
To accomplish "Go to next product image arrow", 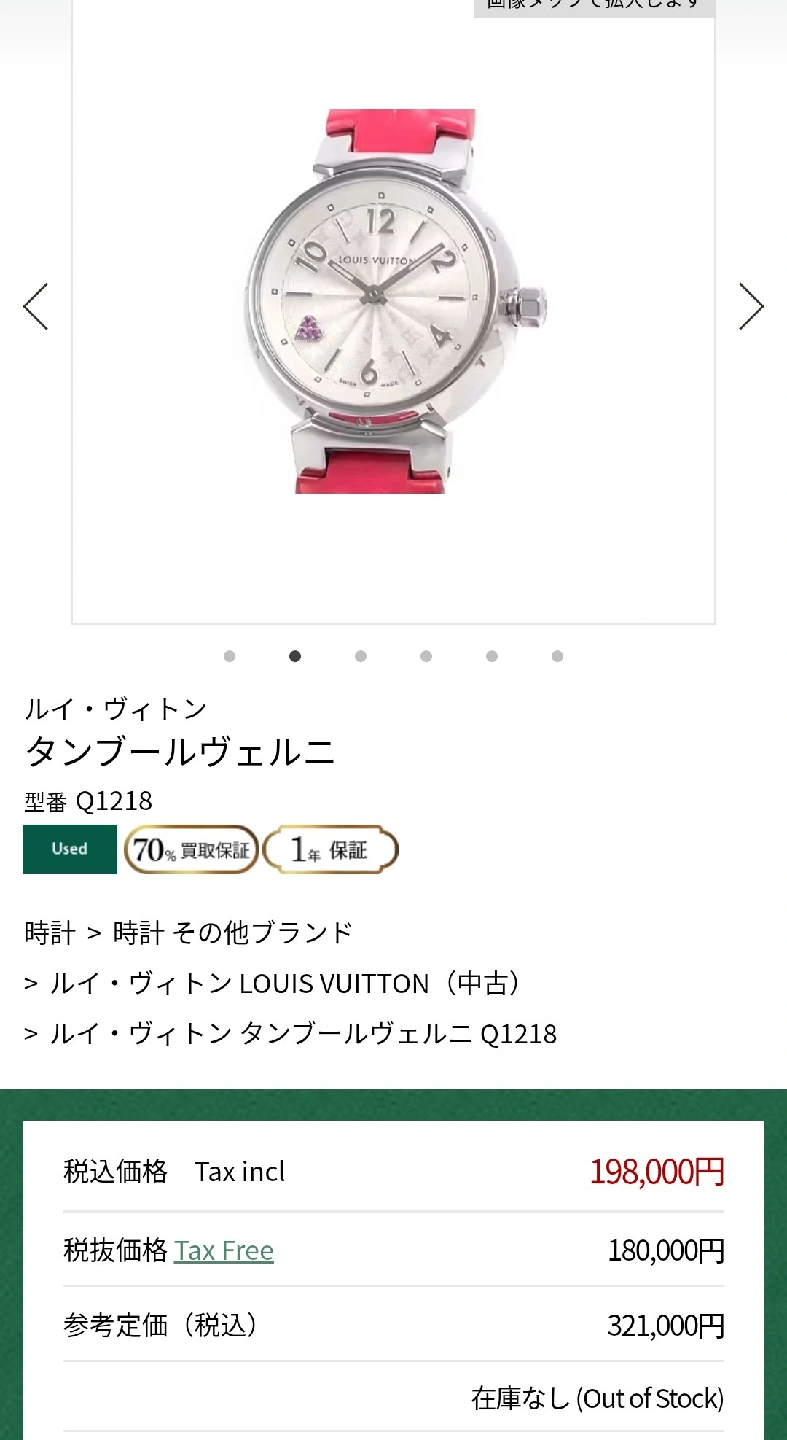I will pos(751,306).
